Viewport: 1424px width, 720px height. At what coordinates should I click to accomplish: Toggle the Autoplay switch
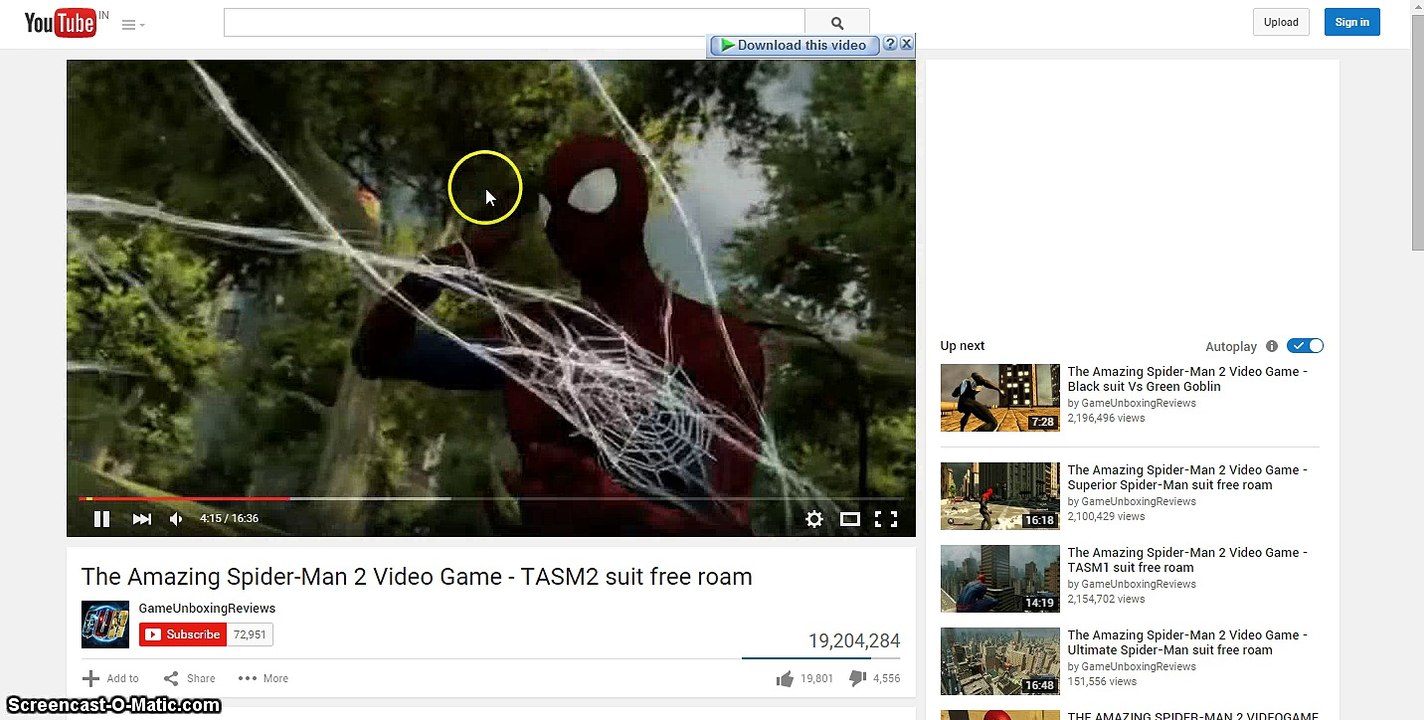click(x=1305, y=346)
